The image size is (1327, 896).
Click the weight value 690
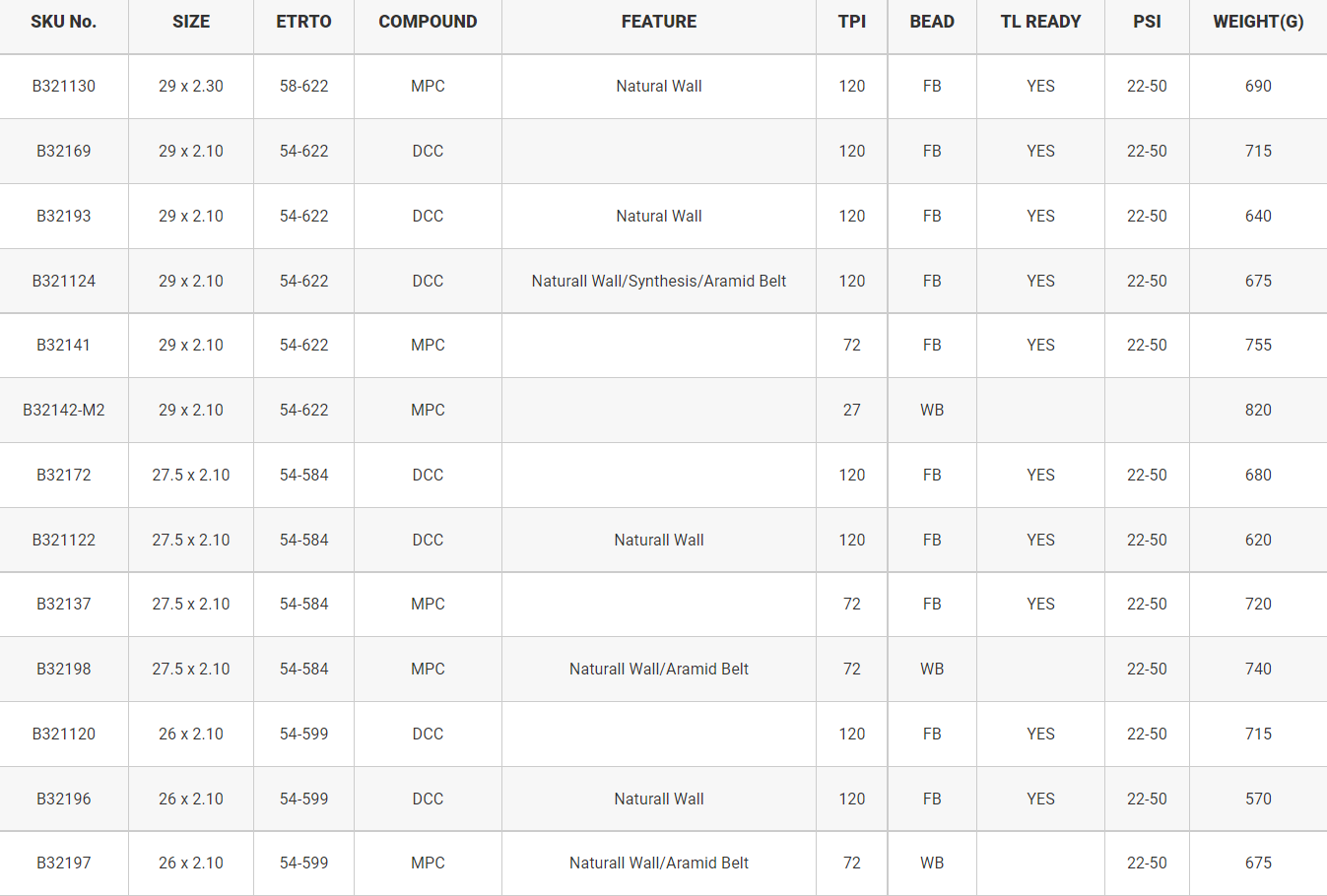click(x=1258, y=86)
